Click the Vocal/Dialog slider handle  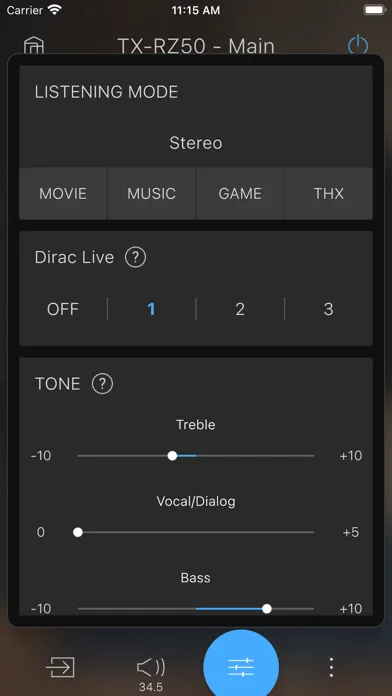point(78,532)
